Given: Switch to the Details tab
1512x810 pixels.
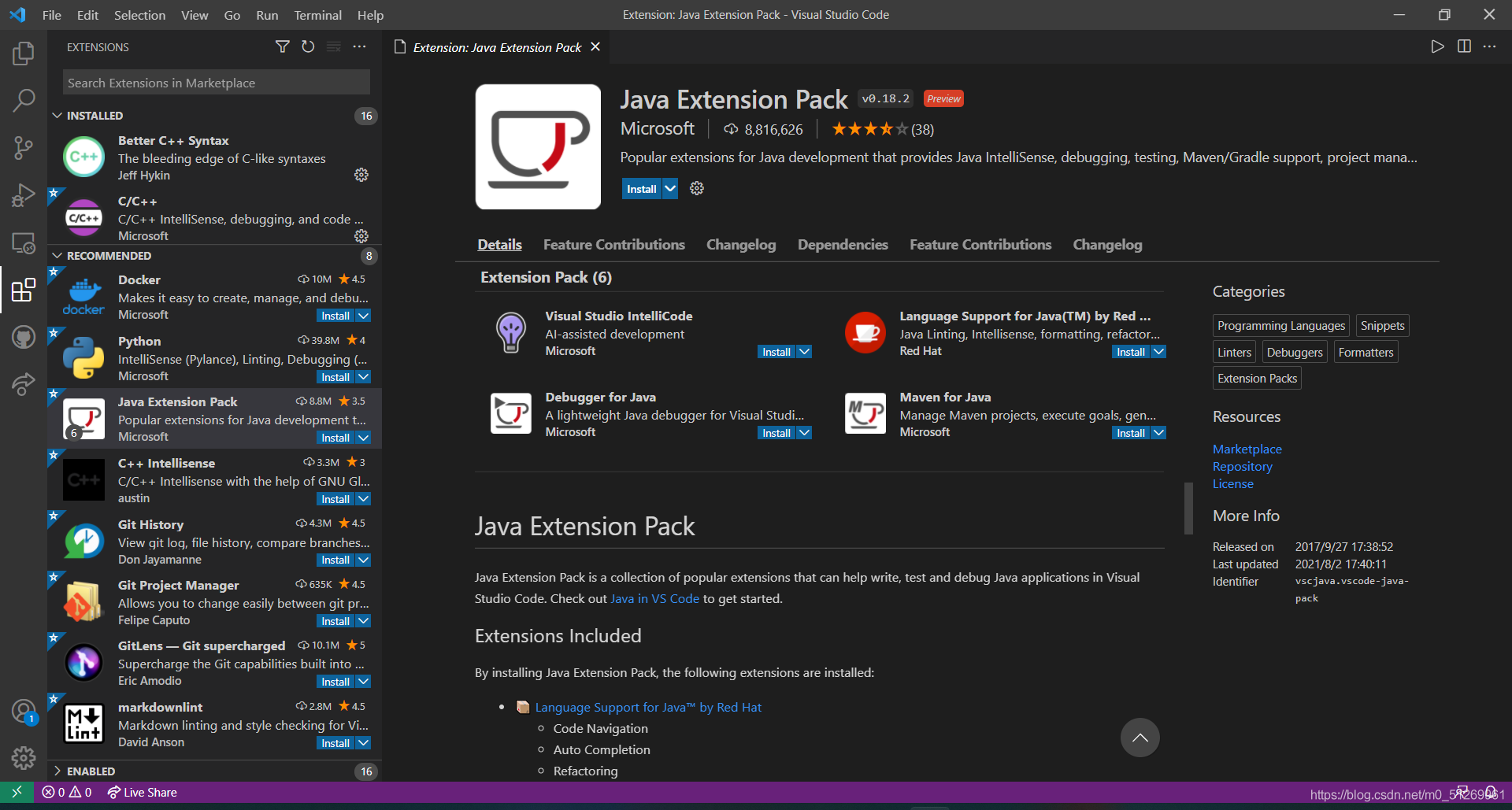Looking at the screenshot, I should 499,245.
